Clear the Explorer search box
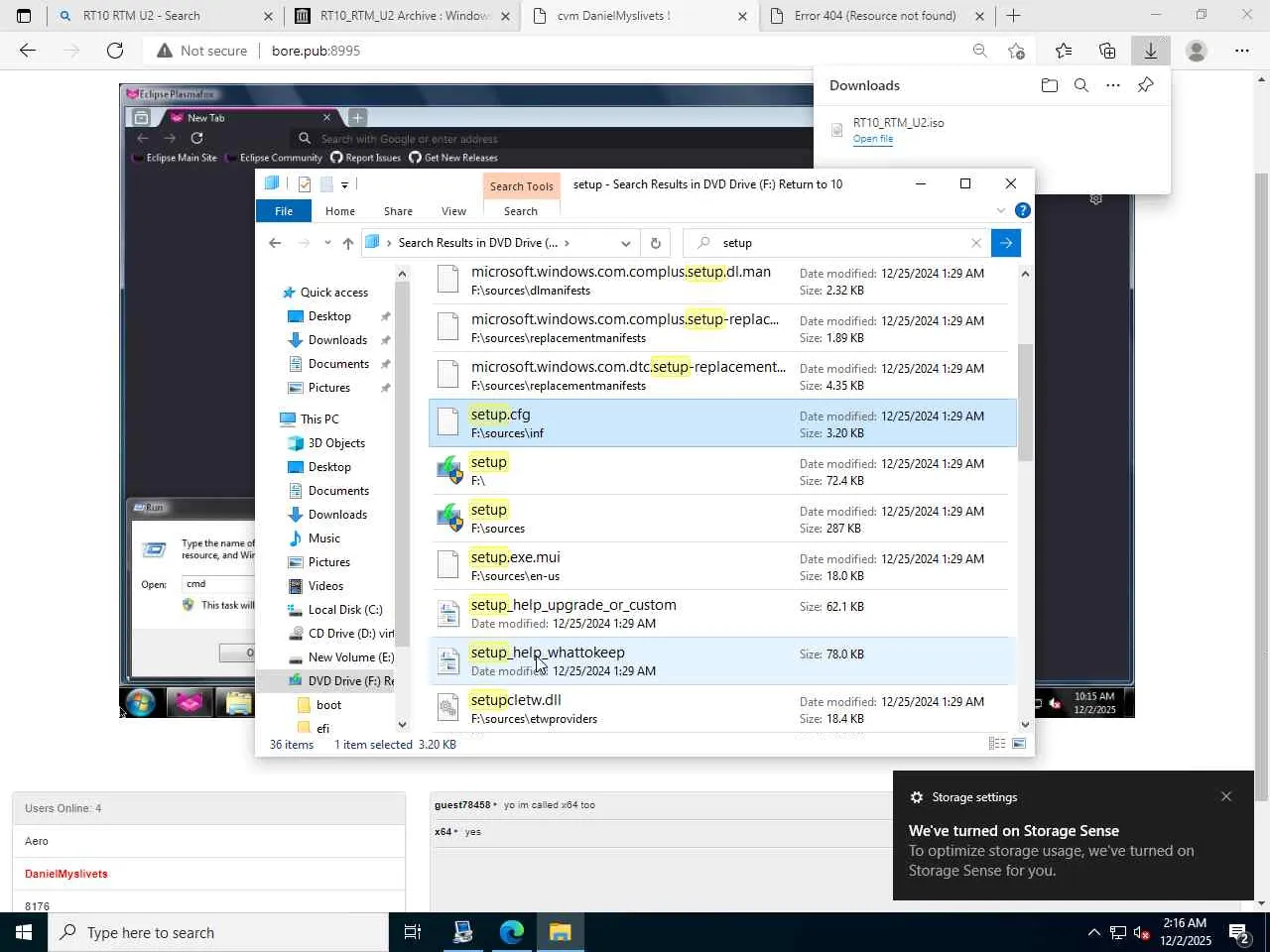 pos(976,243)
